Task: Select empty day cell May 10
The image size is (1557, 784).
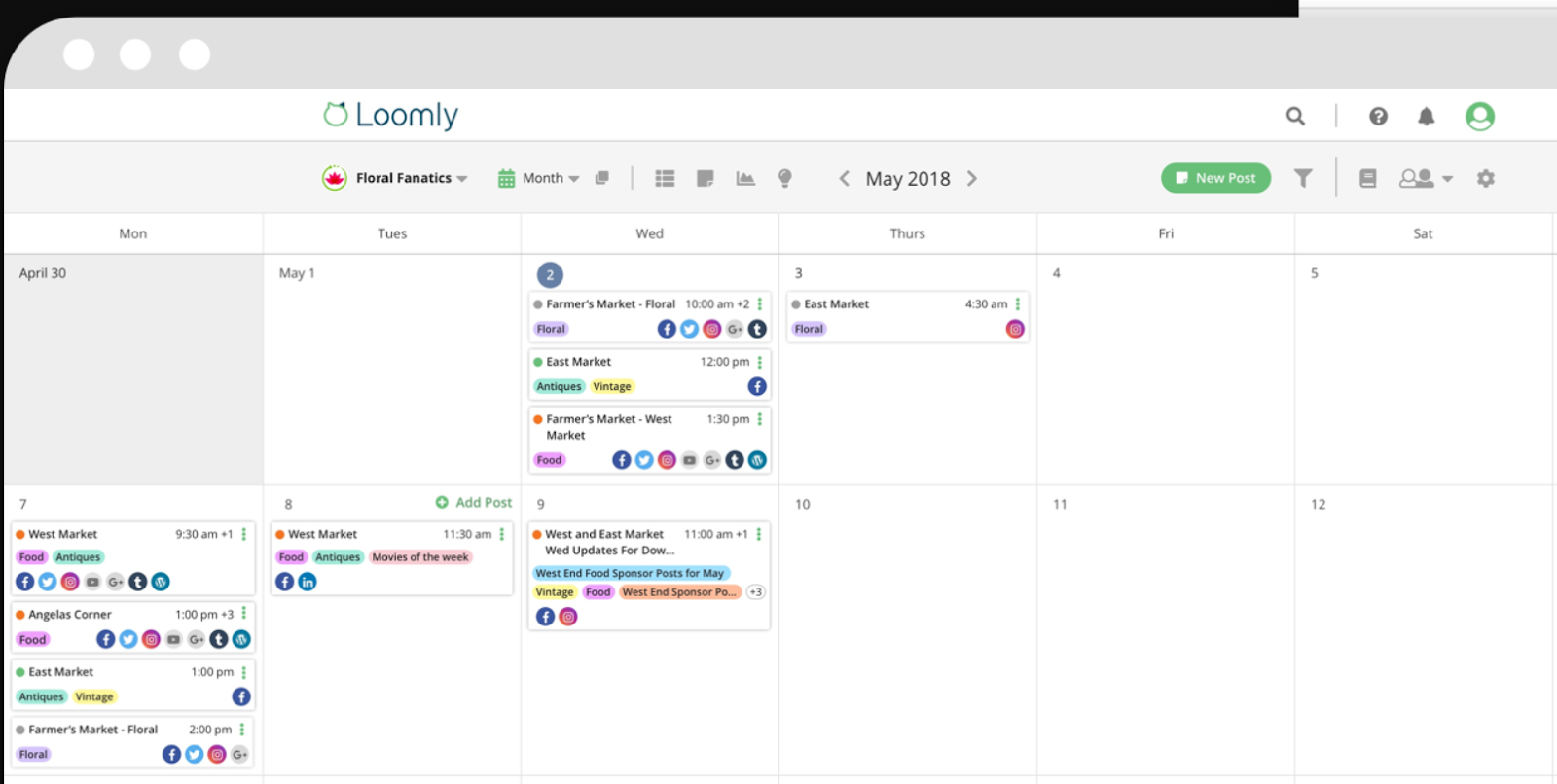Action: click(x=908, y=630)
